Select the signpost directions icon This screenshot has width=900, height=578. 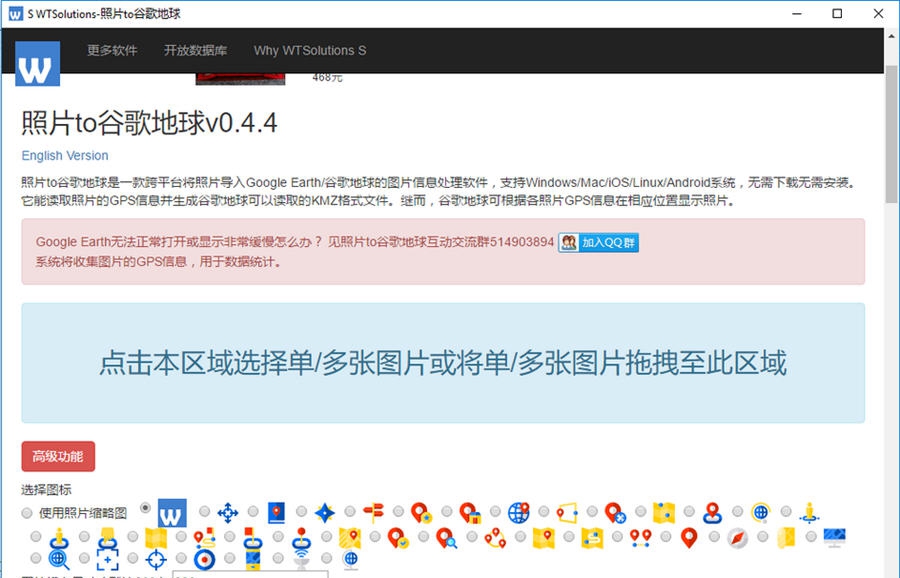tap(371, 512)
